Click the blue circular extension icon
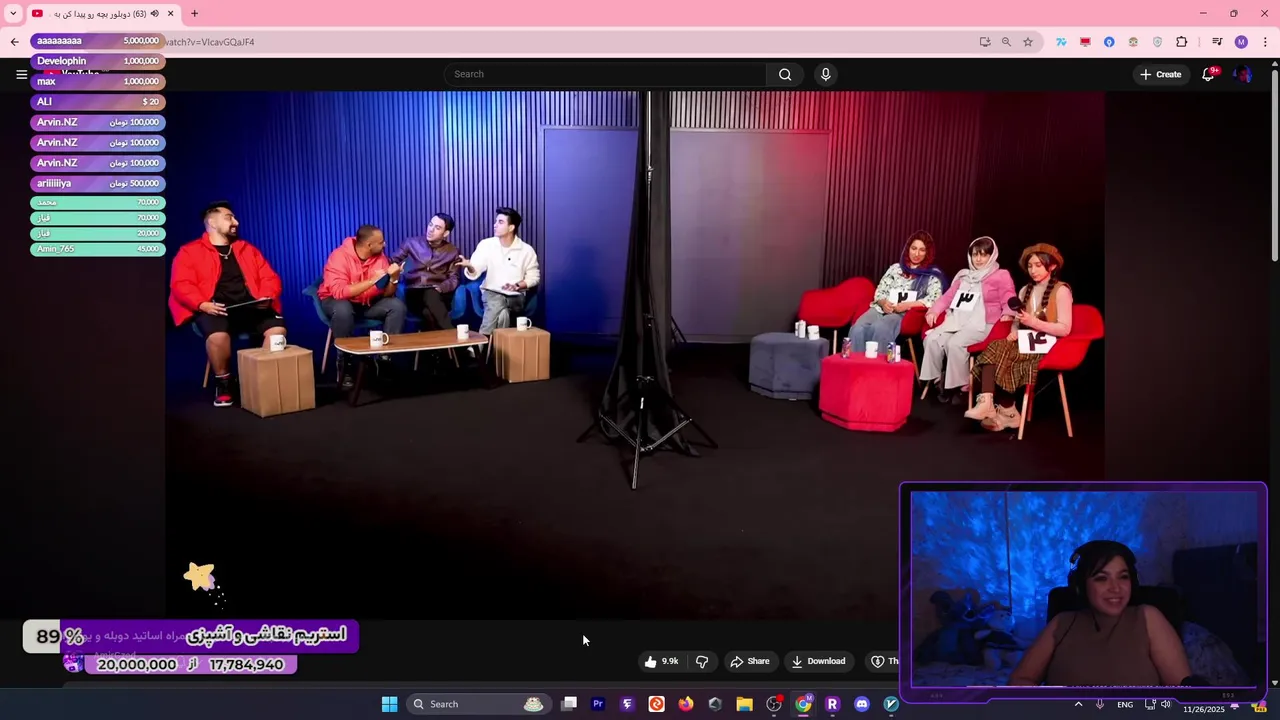This screenshot has height=720, width=1280. pyautogui.click(x=1109, y=42)
